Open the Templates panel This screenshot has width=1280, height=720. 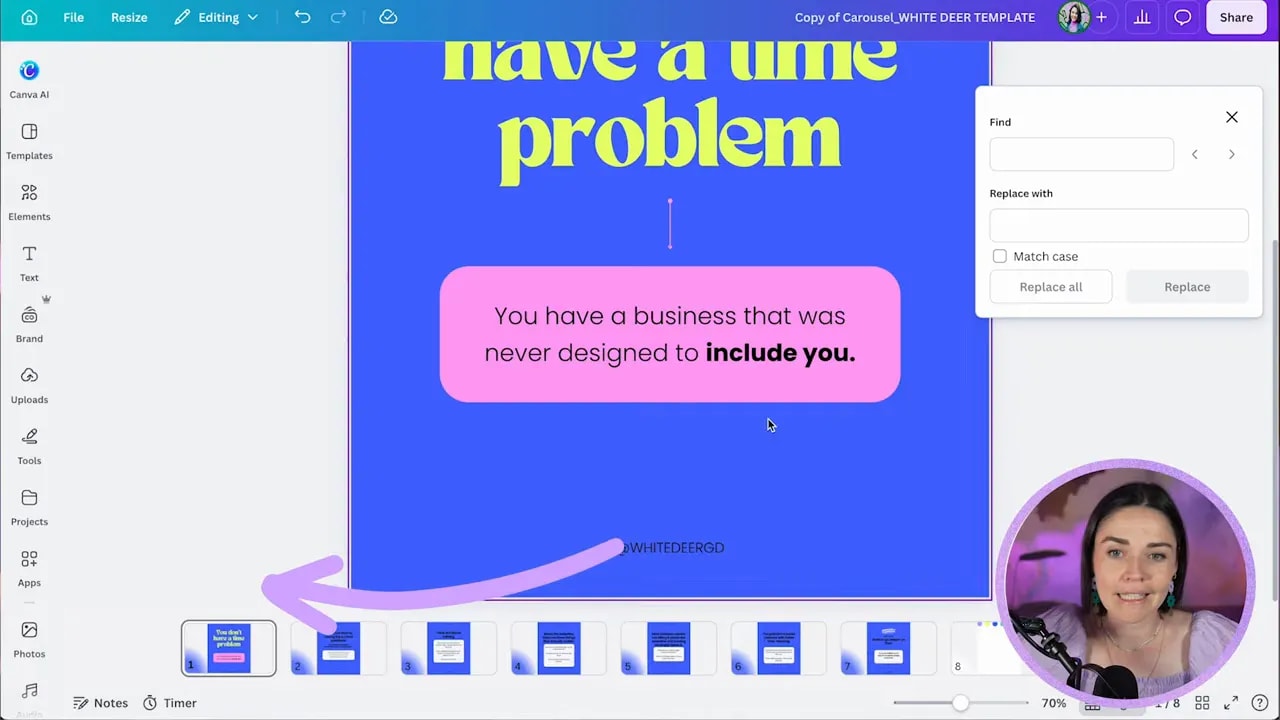(x=29, y=141)
